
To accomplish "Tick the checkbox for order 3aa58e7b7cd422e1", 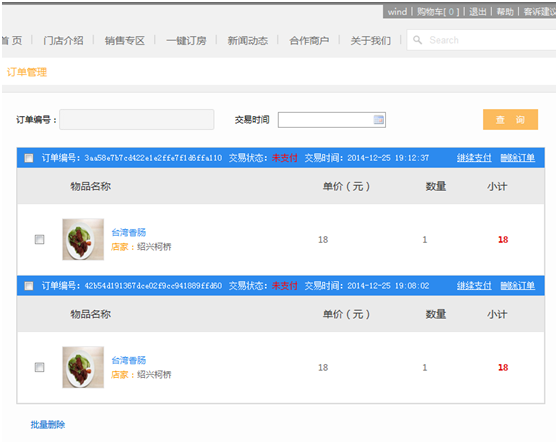I will (29, 158).
